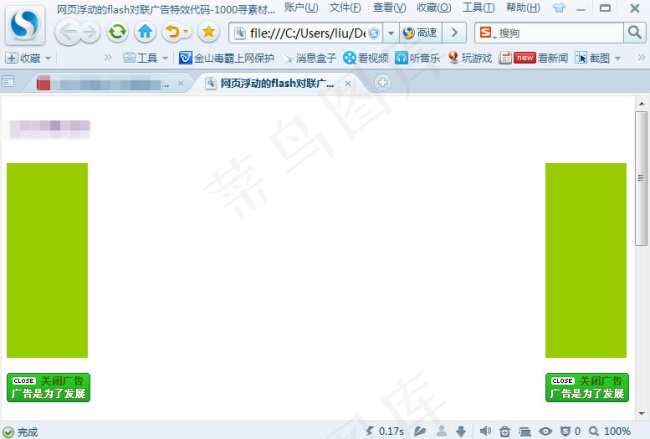Click the right green banner ad
Image resolution: width=650 pixels, height=439 pixels.
tap(586, 260)
